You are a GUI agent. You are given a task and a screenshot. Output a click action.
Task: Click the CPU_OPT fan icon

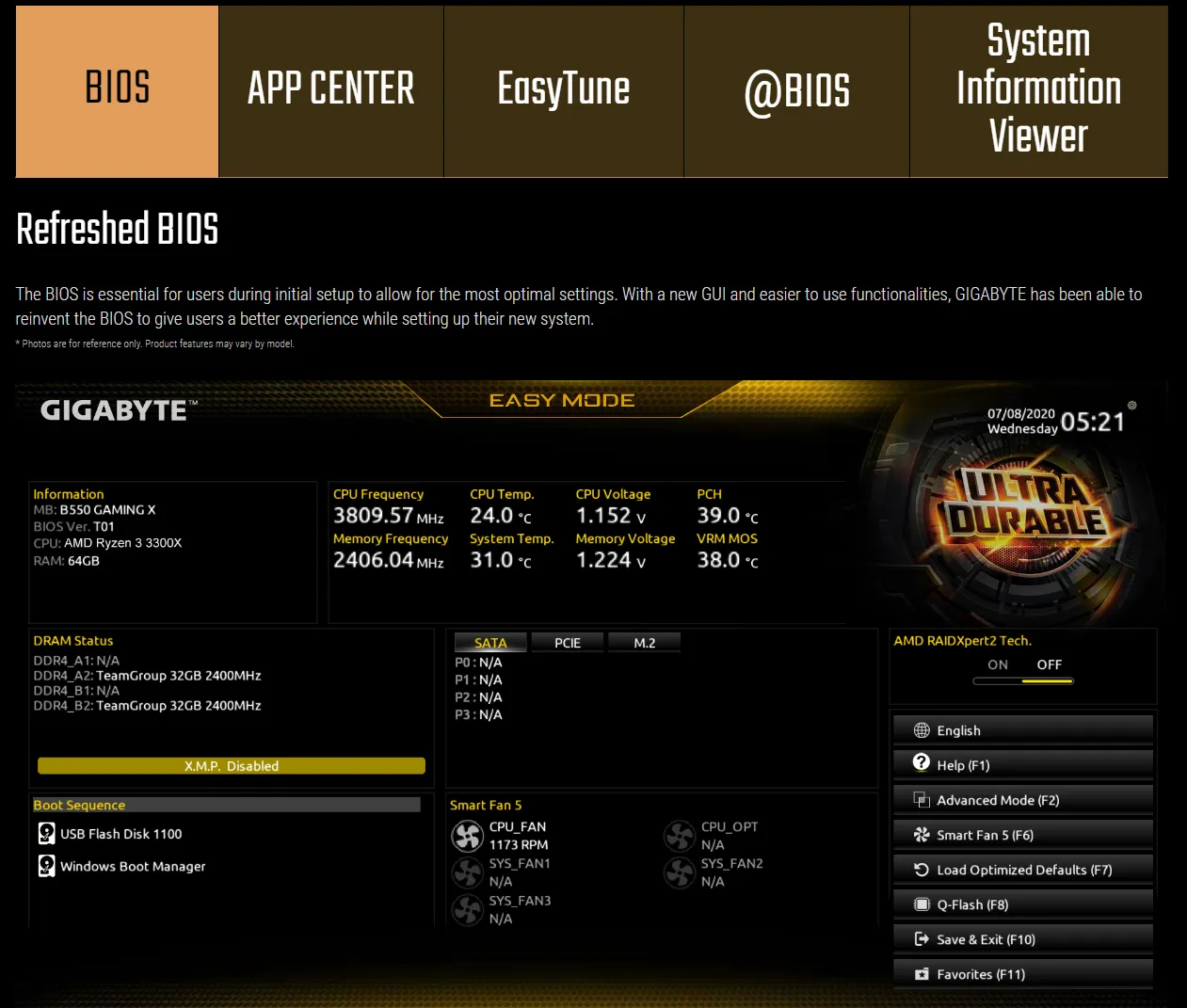680,836
